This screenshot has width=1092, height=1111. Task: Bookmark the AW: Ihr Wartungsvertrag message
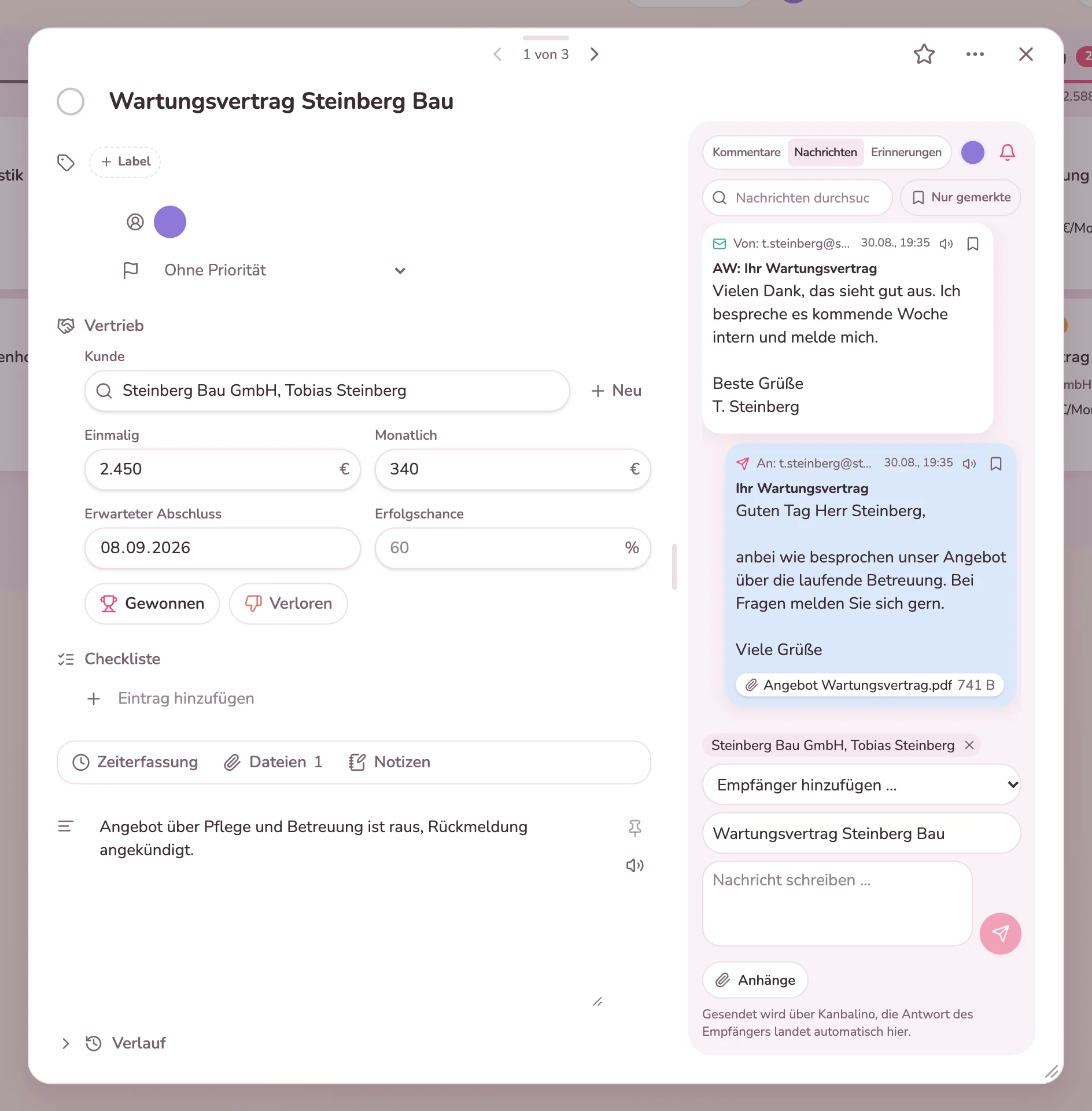click(973, 244)
